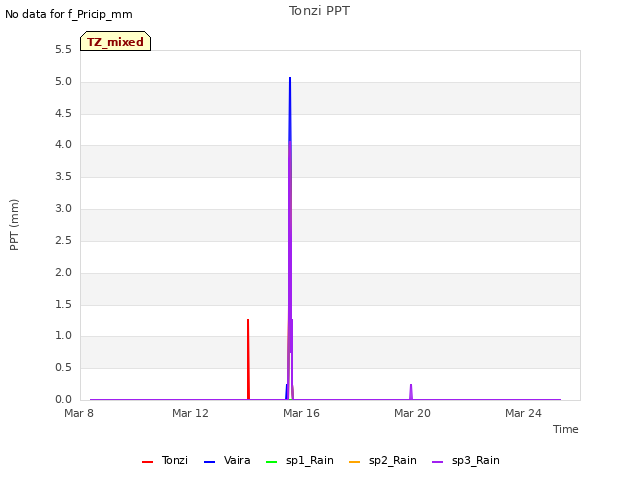Click the Mar 16 axis tick label
This screenshot has height=480, width=640.
(301, 413)
